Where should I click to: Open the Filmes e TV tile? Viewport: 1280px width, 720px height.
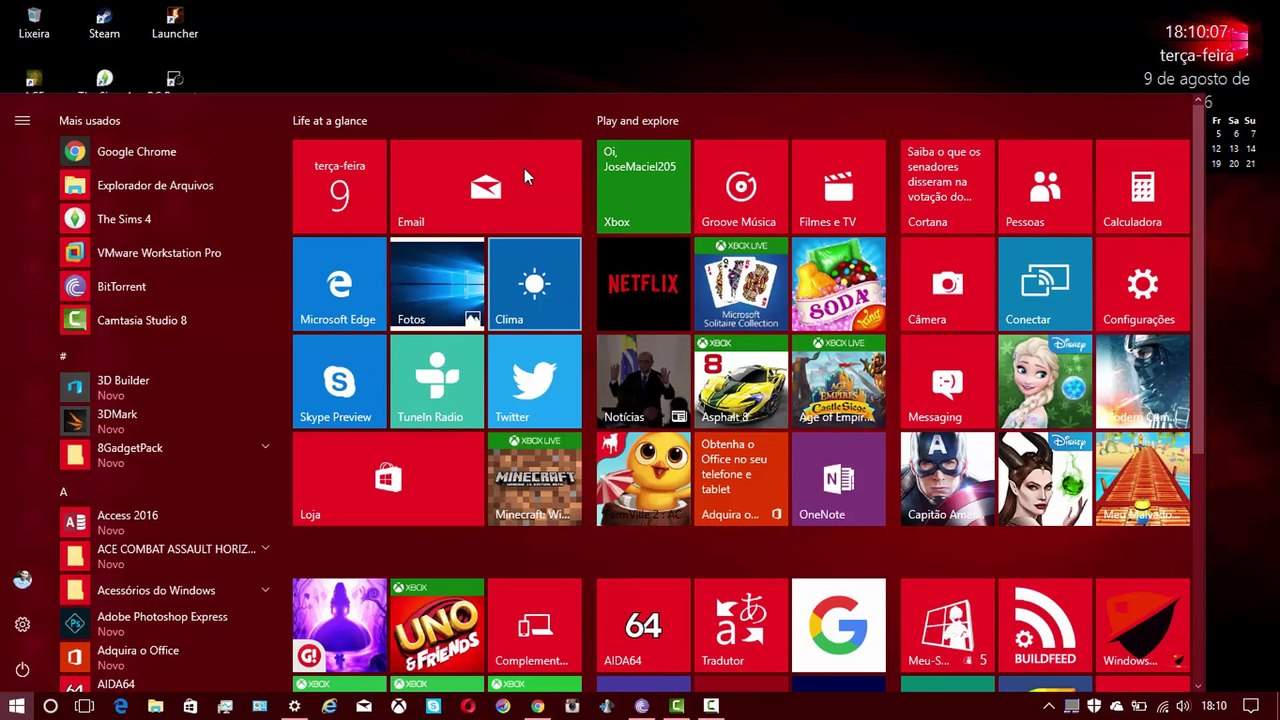click(x=838, y=187)
